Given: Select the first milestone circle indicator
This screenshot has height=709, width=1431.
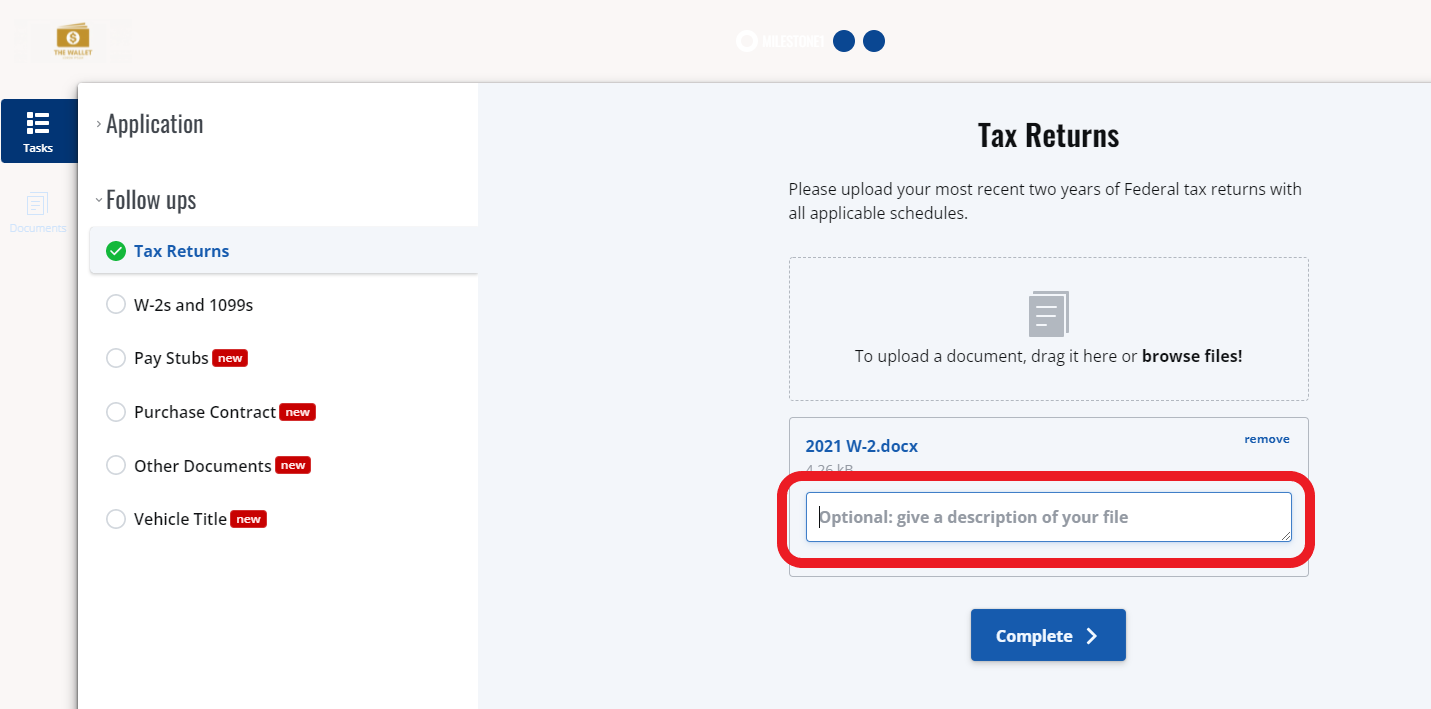Looking at the screenshot, I should click(746, 41).
